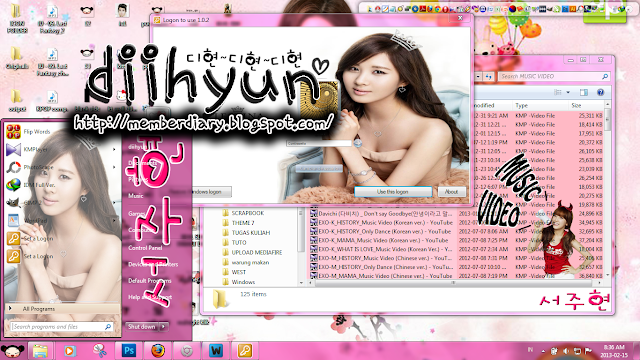Sort files by the Type column
Viewport: 640px width, 360px height.
point(540,105)
